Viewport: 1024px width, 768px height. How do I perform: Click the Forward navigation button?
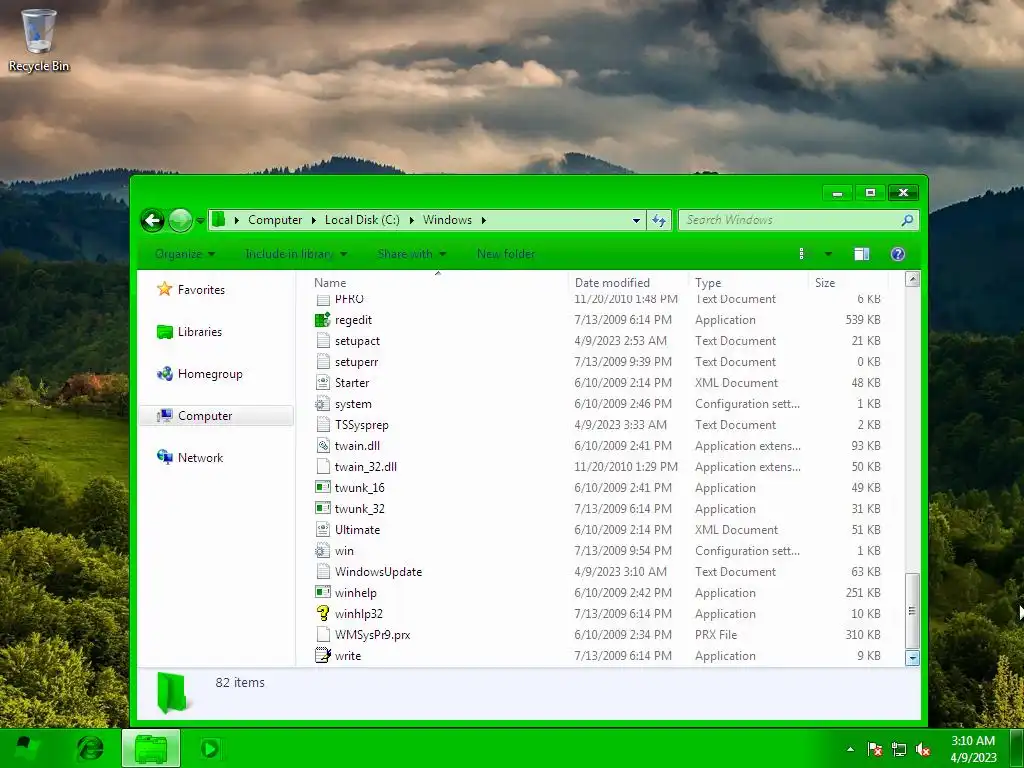pos(180,221)
